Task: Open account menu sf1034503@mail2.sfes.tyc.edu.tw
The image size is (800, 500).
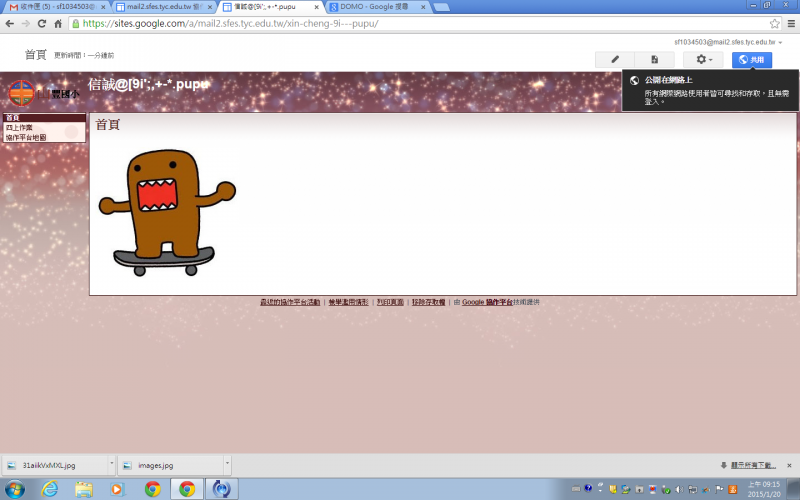Action: 728,42
